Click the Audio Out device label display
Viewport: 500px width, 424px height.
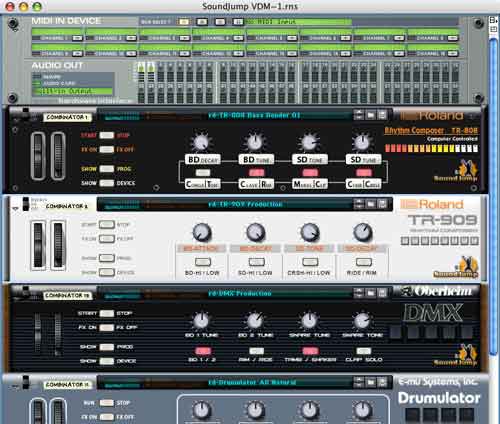(73, 91)
